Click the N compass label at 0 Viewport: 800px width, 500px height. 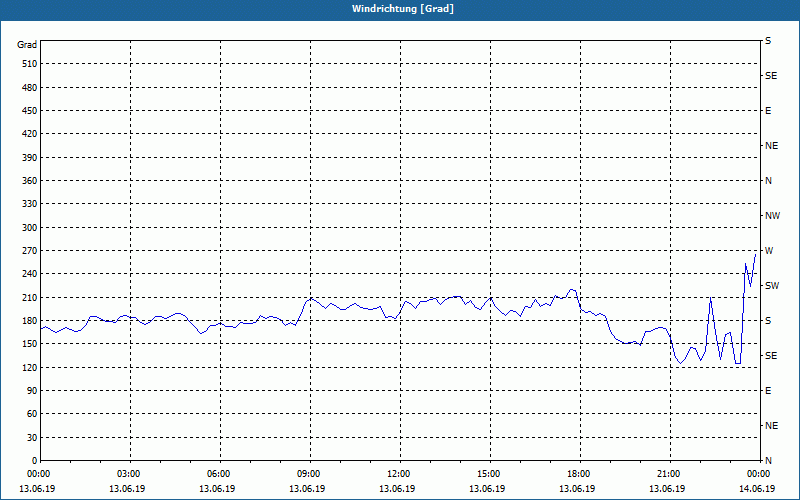pyautogui.click(x=768, y=460)
